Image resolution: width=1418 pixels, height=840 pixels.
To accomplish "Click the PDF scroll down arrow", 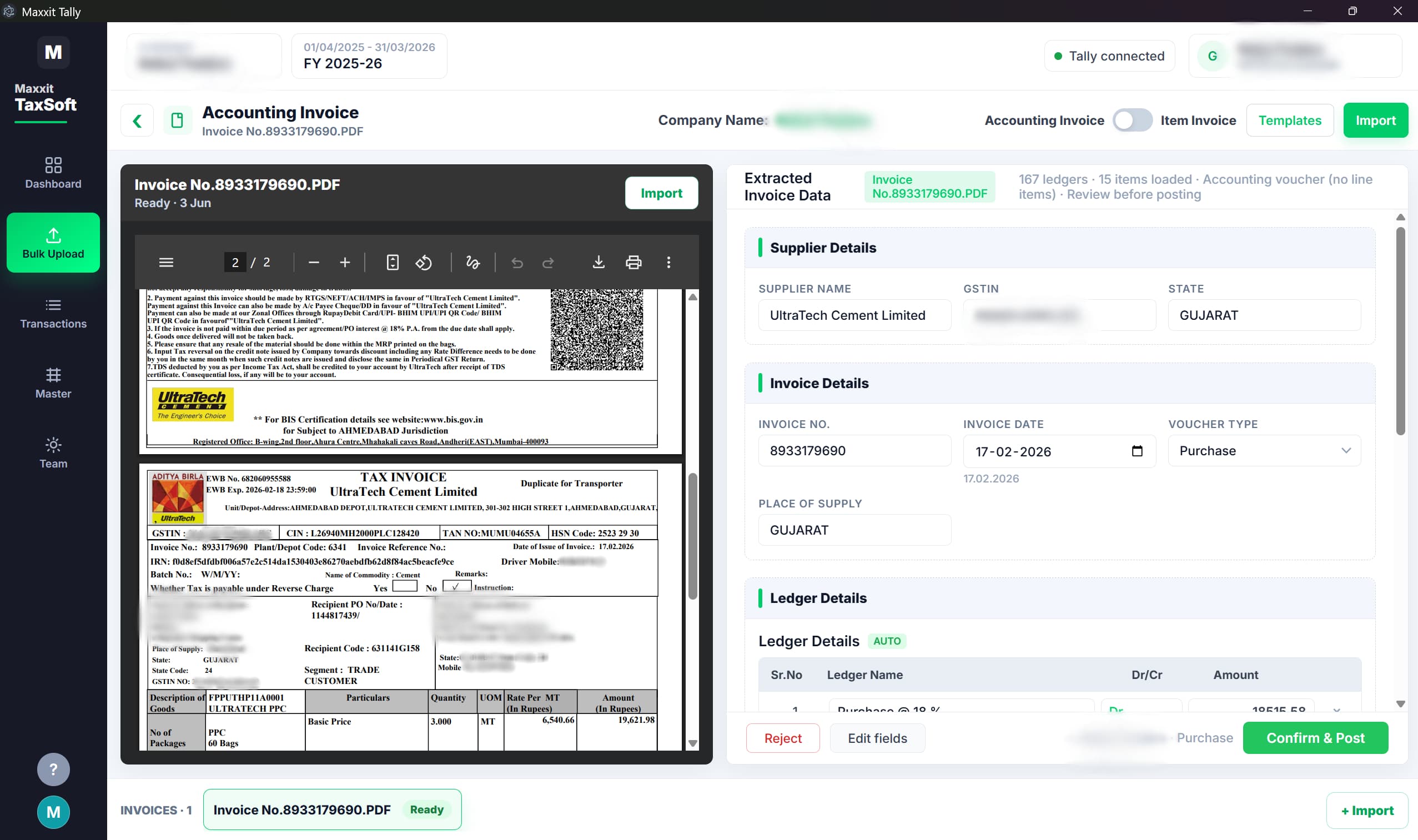I will click(692, 743).
